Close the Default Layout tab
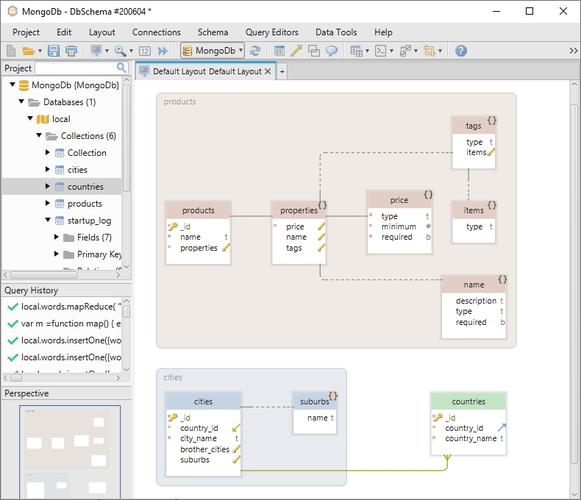This screenshot has height=500, width=581. pos(268,71)
